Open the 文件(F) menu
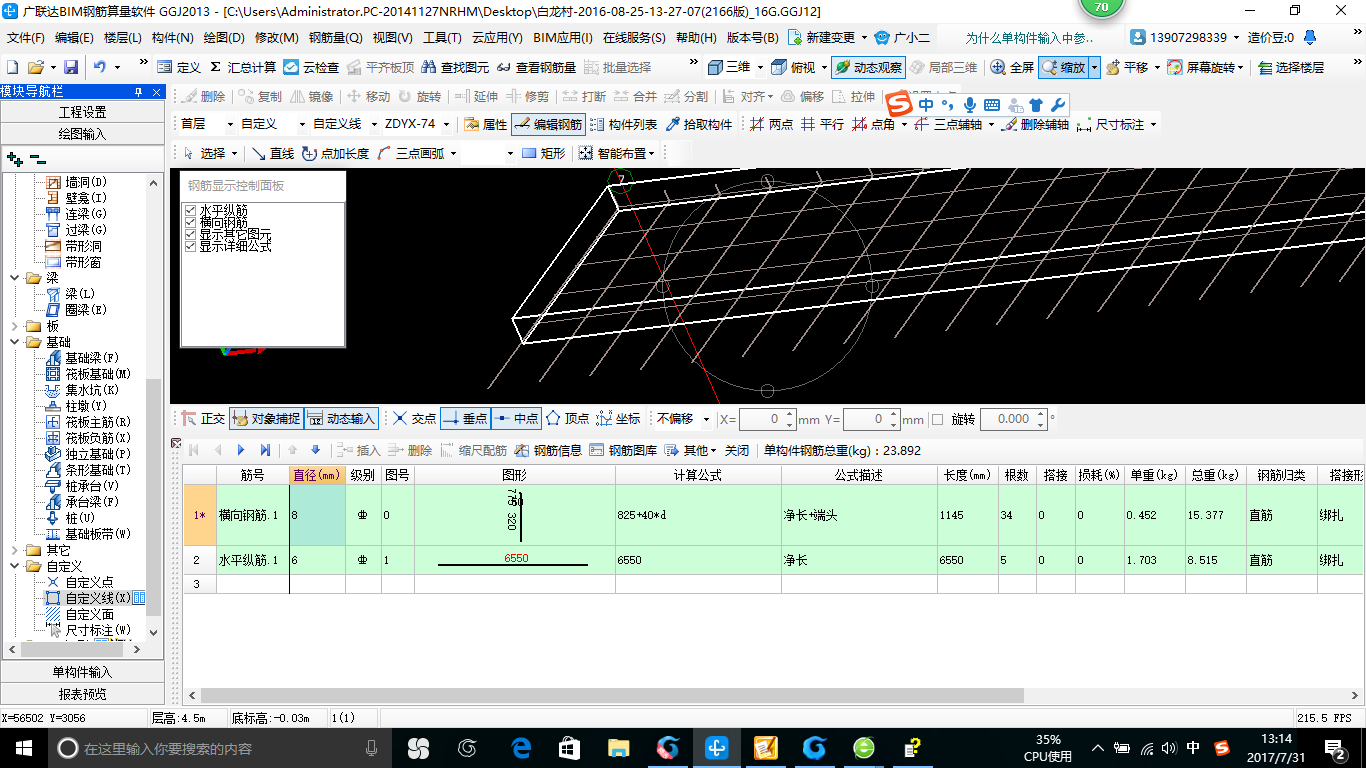This screenshot has width=1366, height=768. point(26,38)
